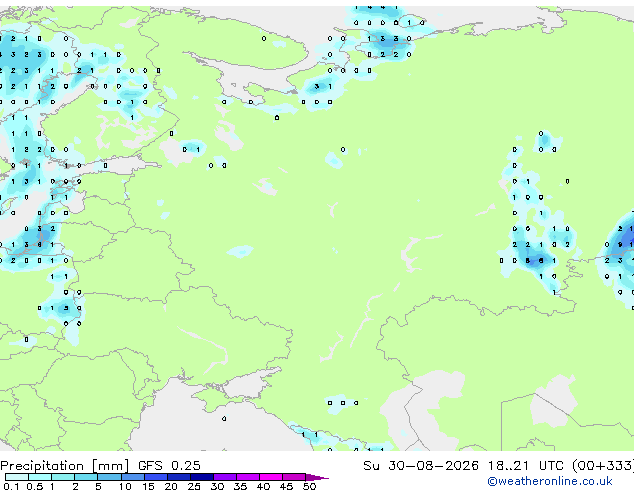Click the legend tick label 10
The image size is (634, 490).
[125, 486]
